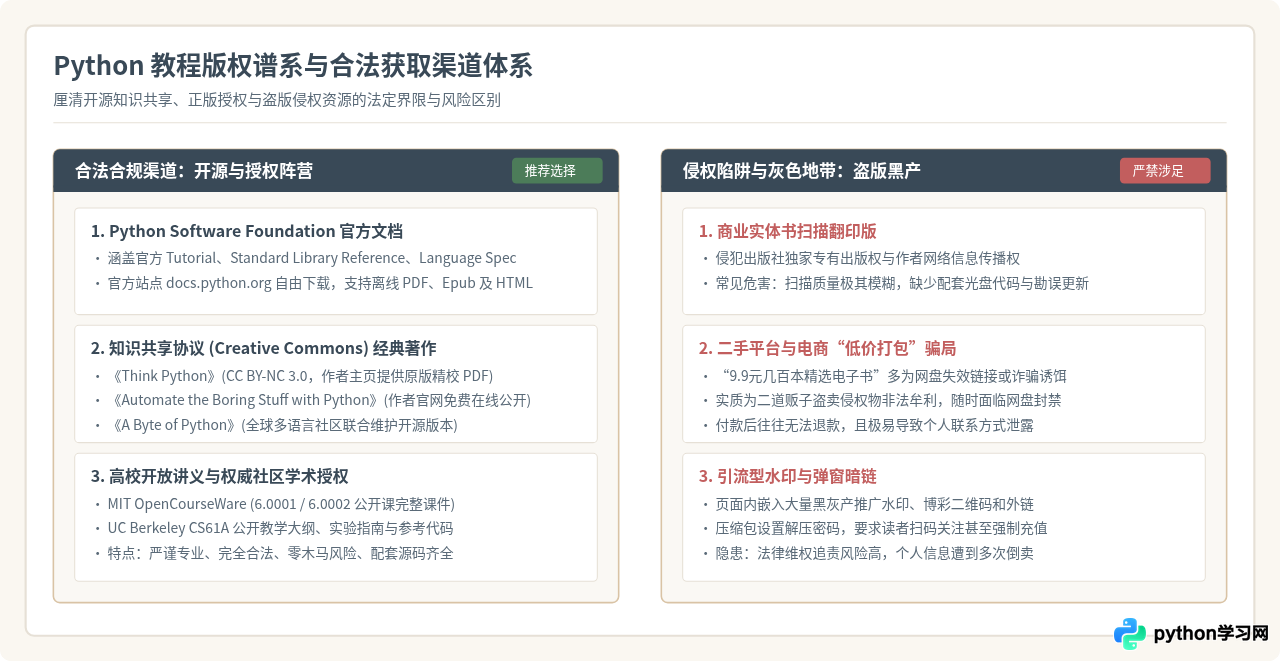
Task: Click the 严禁涉足 red badge
Action: coord(1165,171)
